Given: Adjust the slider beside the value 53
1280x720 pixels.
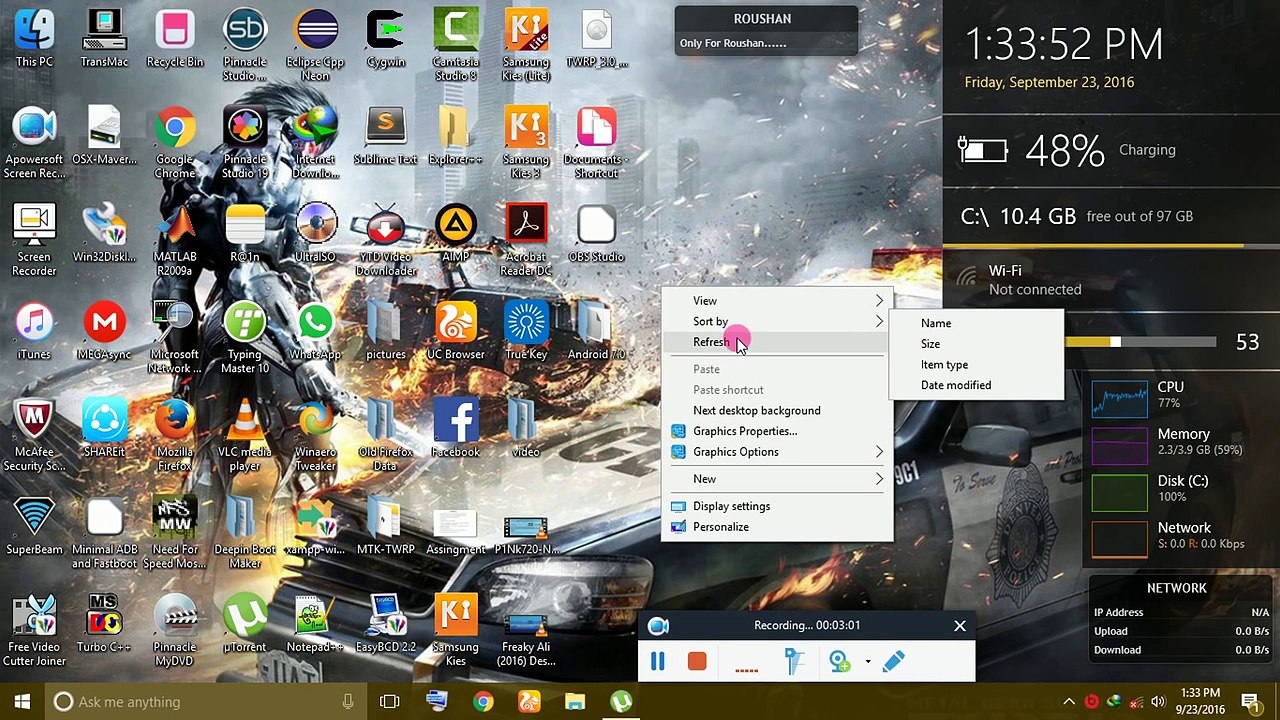Looking at the screenshot, I should [1115, 342].
